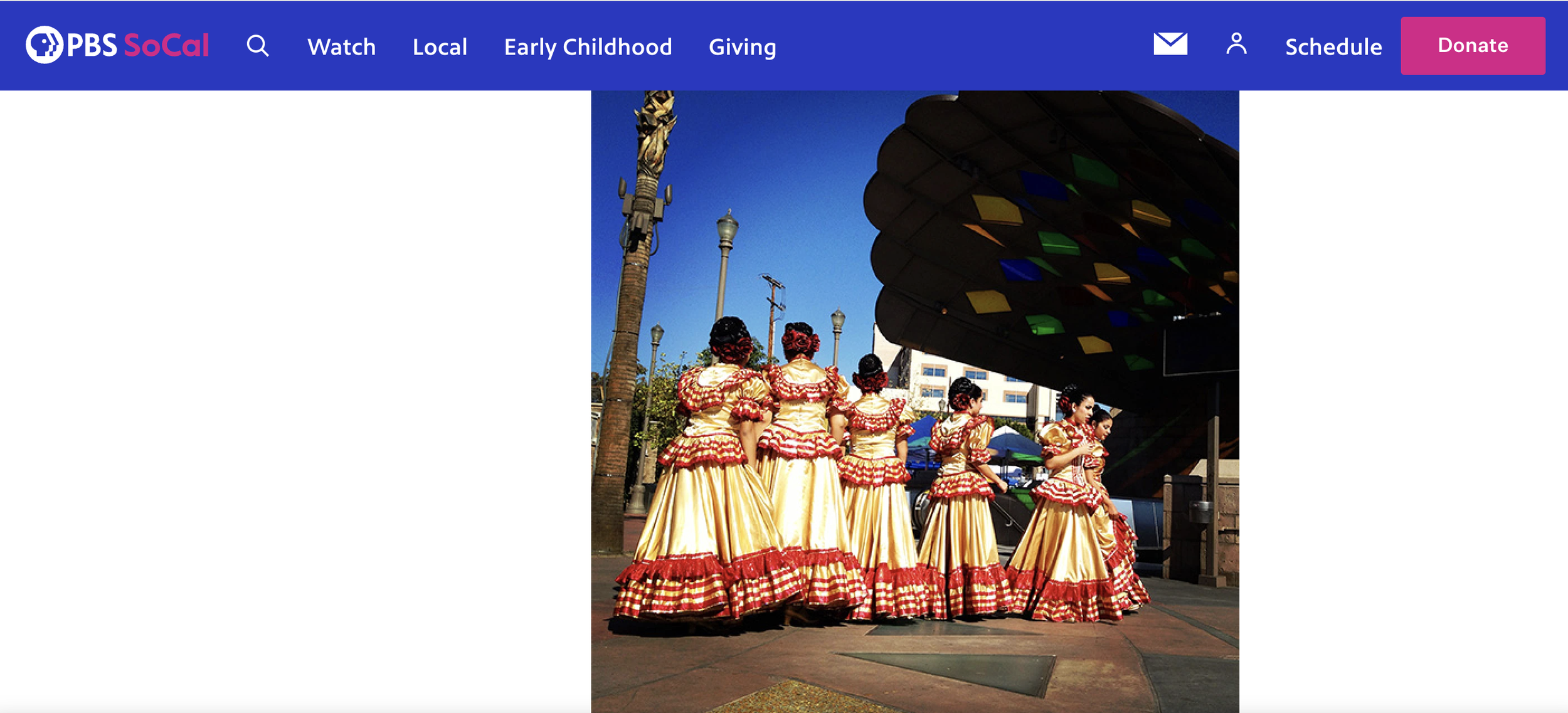This screenshot has height=713, width=1568.
Task: Open the Local menu
Action: tap(440, 47)
